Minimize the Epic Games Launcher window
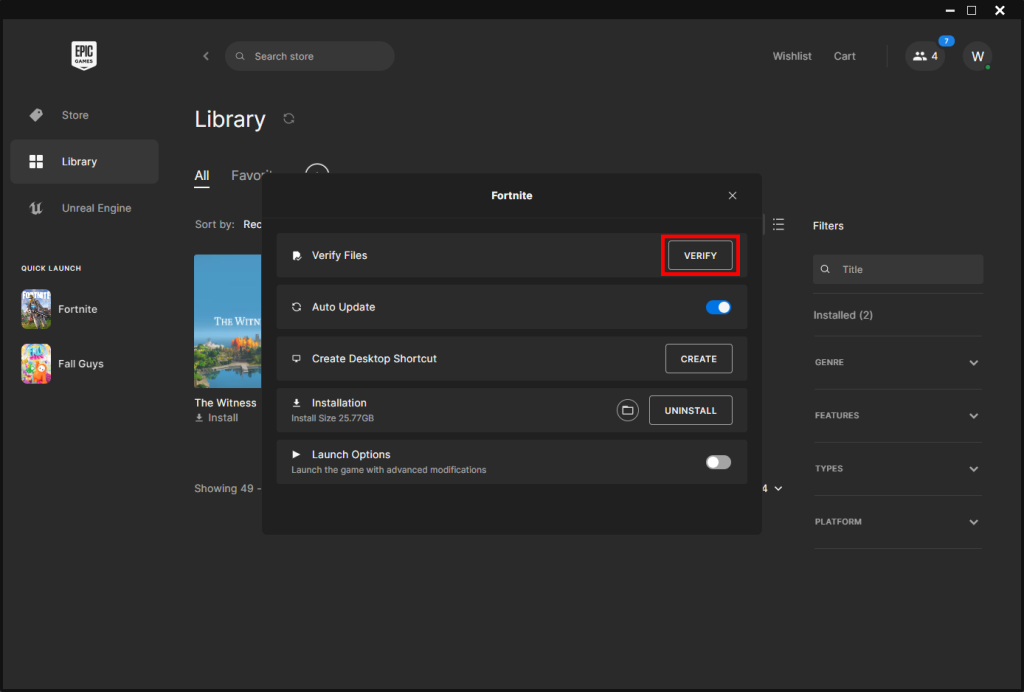The height and width of the screenshot is (692, 1024). [950, 10]
